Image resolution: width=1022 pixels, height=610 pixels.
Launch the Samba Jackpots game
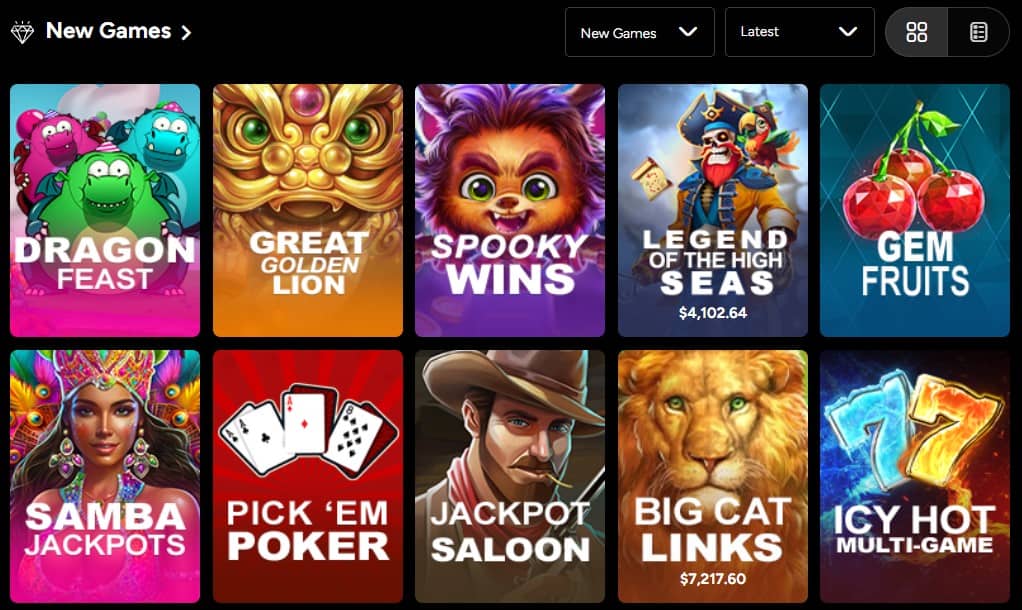(105, 476)
